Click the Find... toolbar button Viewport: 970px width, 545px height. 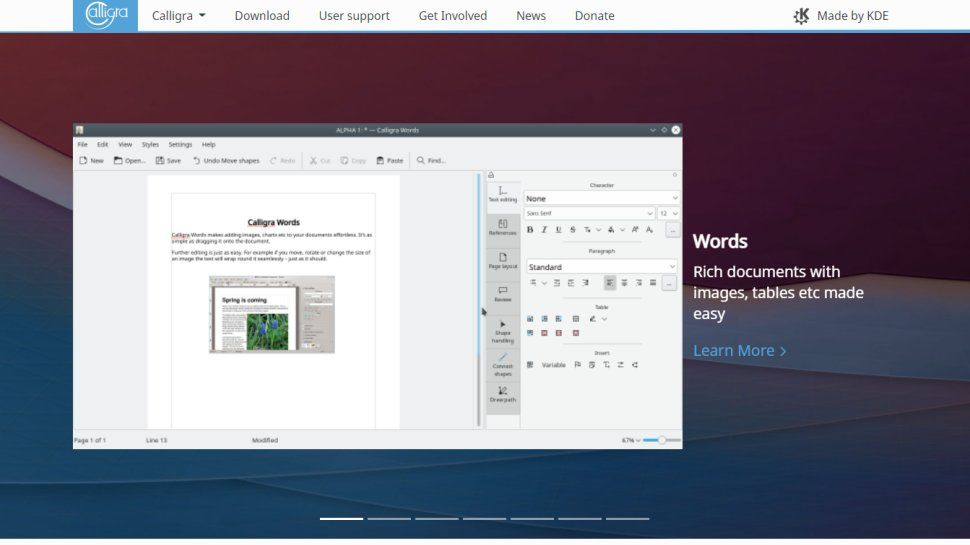[431, 160]
